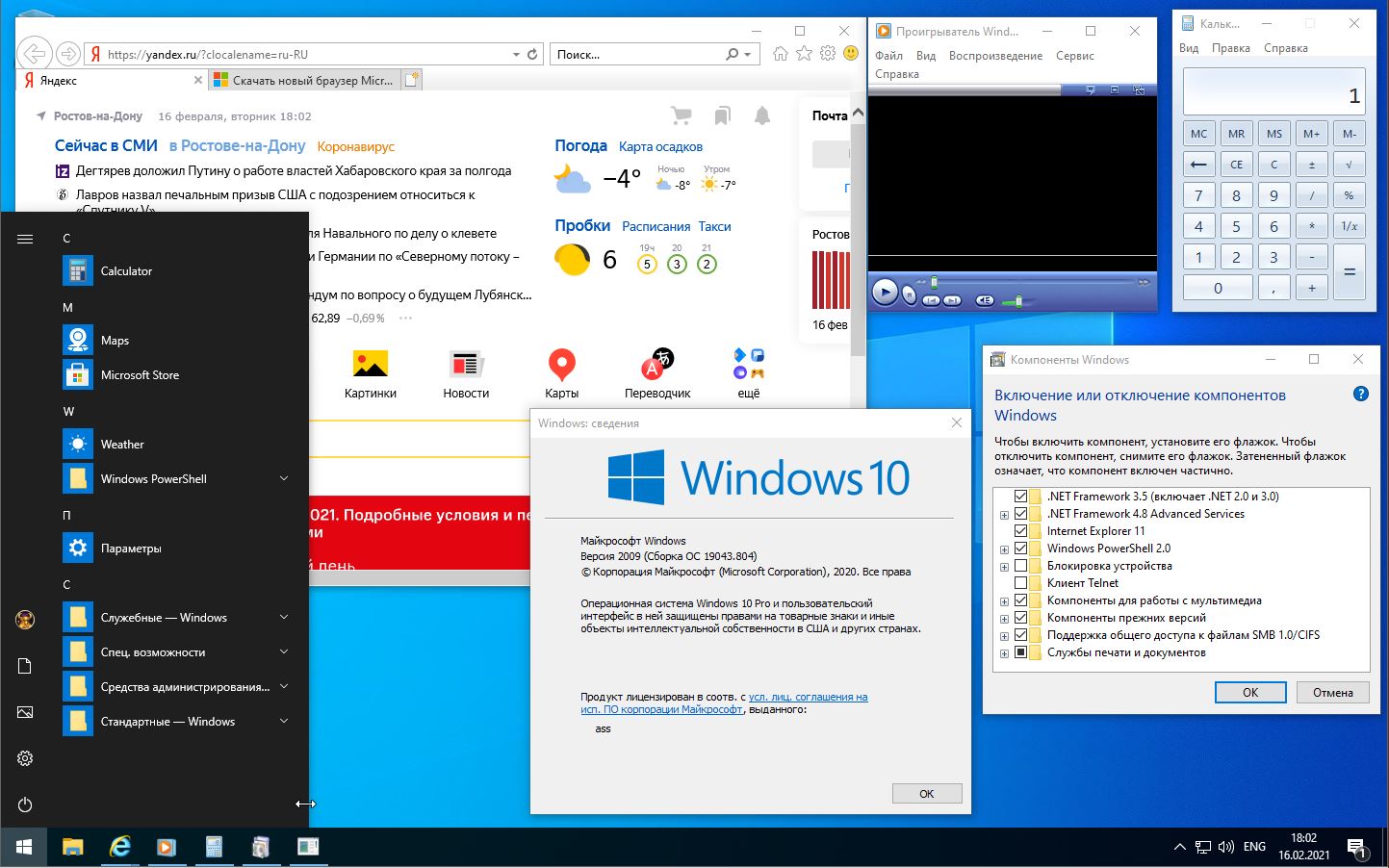
Task: Open Weather app from Start menu
Action: 175,445
